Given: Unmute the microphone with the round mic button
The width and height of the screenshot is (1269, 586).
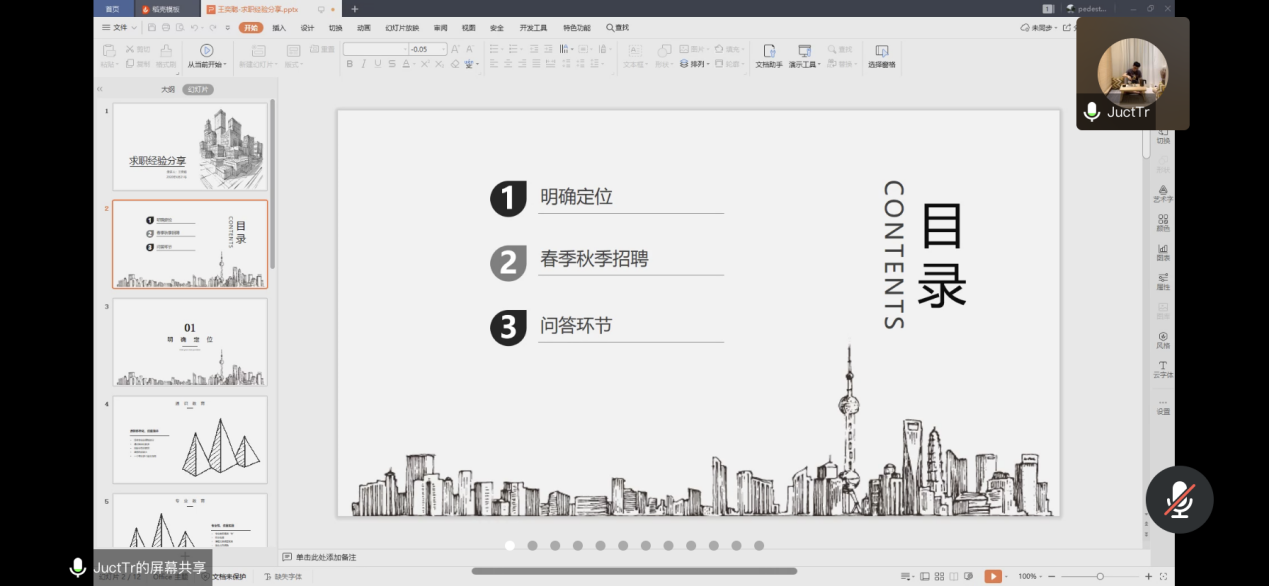Looking at the screenshot, I should coord(1180,499).
